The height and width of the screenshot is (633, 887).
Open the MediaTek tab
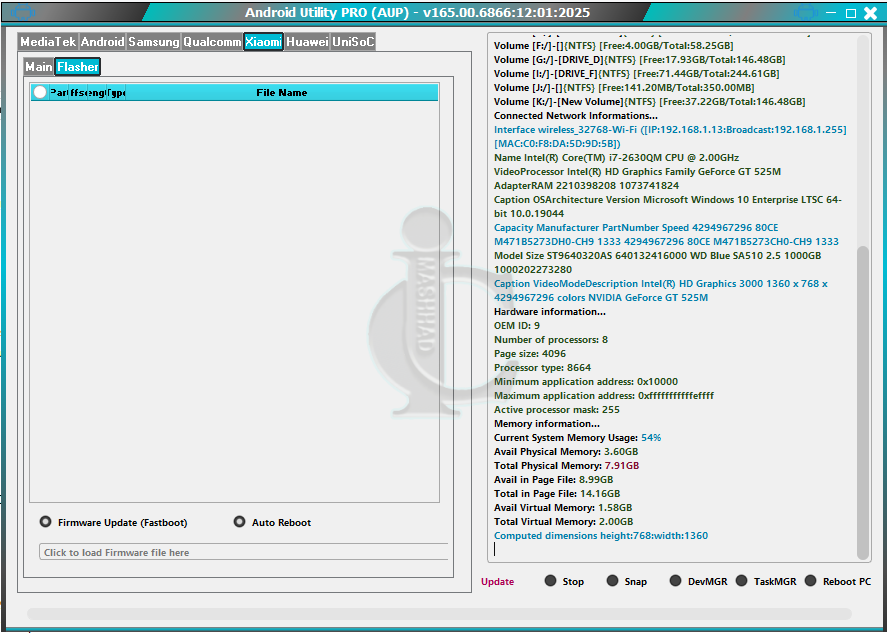(x=48, y=42)
